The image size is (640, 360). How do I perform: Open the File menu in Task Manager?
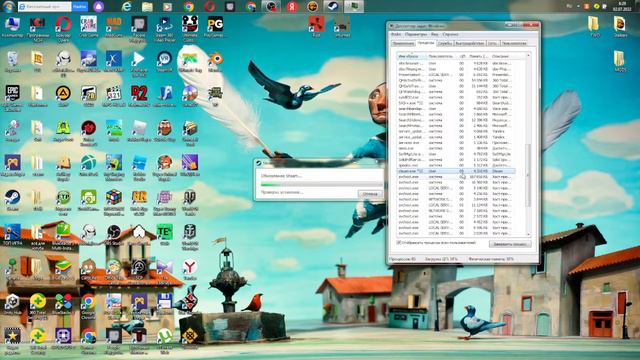click(396, 35)
